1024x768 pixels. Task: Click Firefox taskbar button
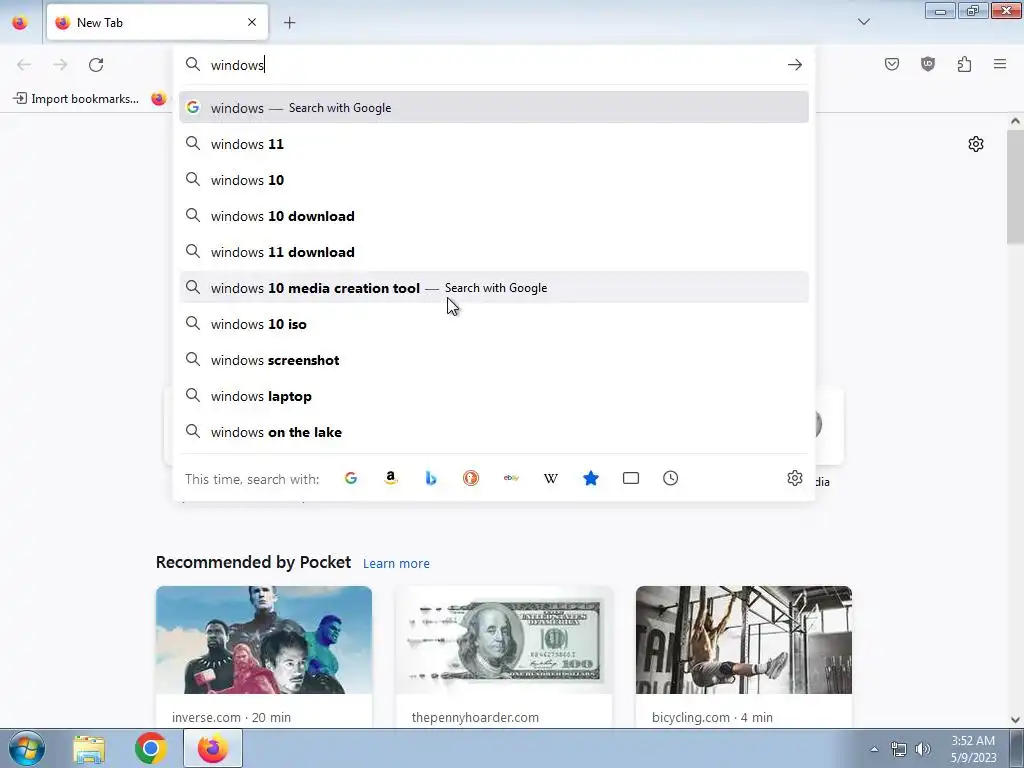(x=213, y=748)
